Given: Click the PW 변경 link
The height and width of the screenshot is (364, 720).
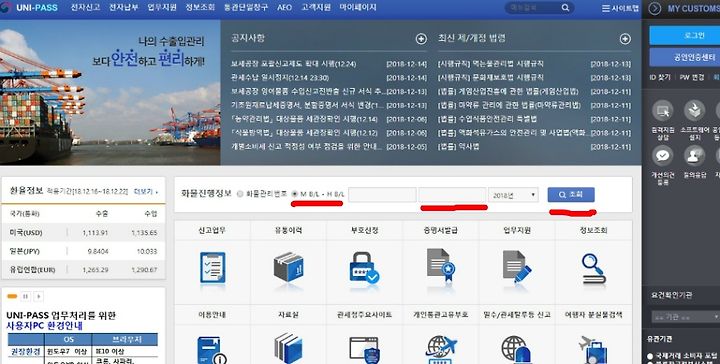Looking at the screenshot, I should tap(692, 78).
